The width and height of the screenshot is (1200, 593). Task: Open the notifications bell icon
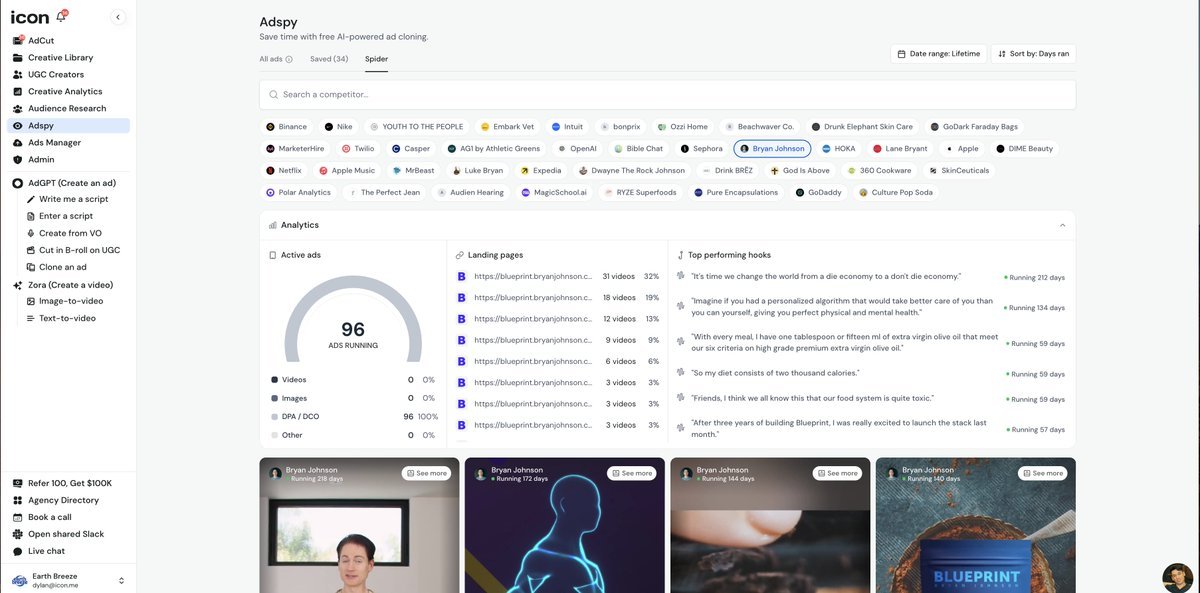pos(61,17)
